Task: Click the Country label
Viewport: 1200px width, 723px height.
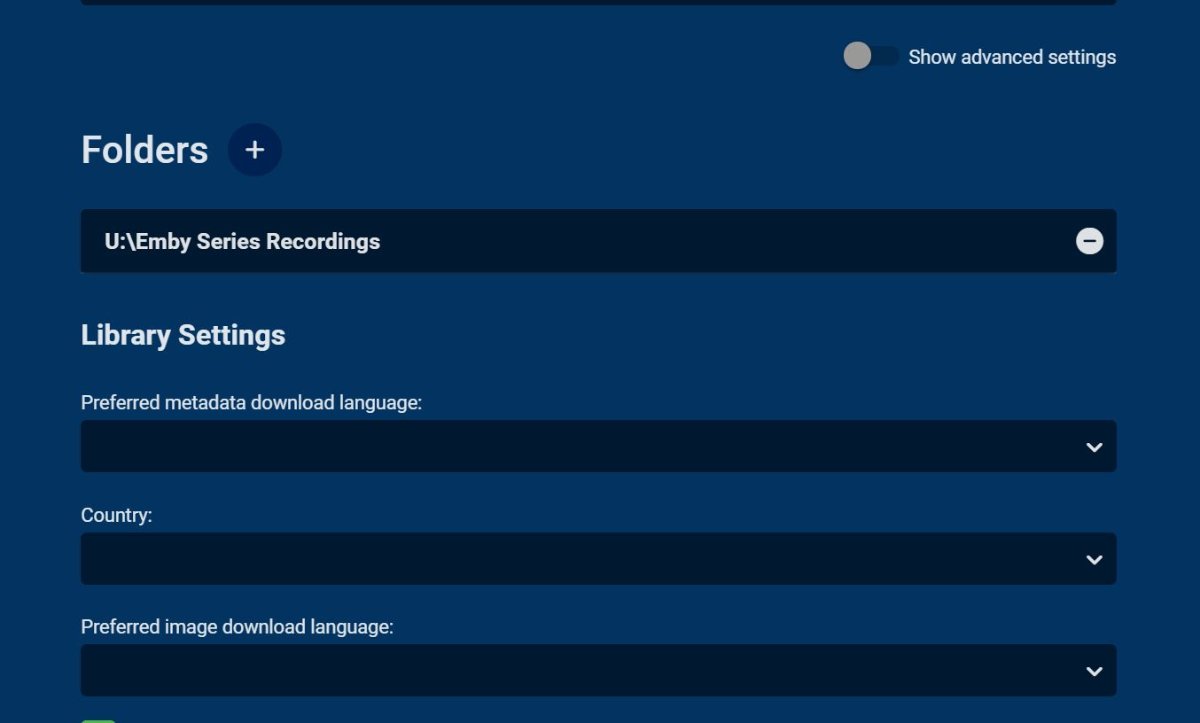Action: point(116,515)
